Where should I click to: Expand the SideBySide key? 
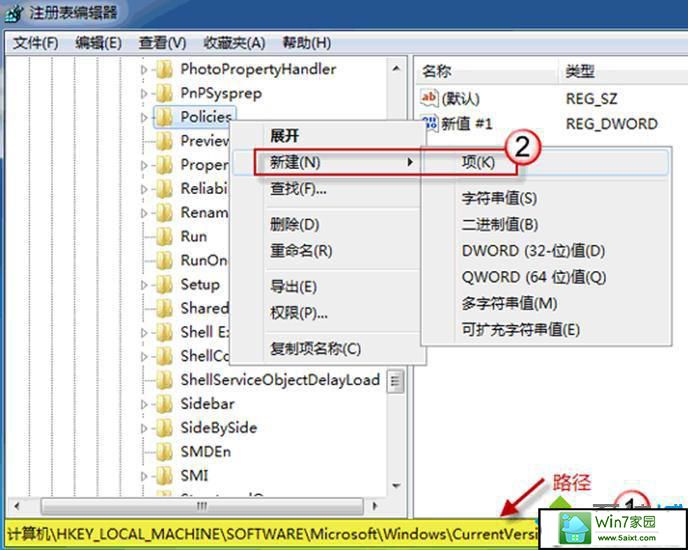click(144, 428)
